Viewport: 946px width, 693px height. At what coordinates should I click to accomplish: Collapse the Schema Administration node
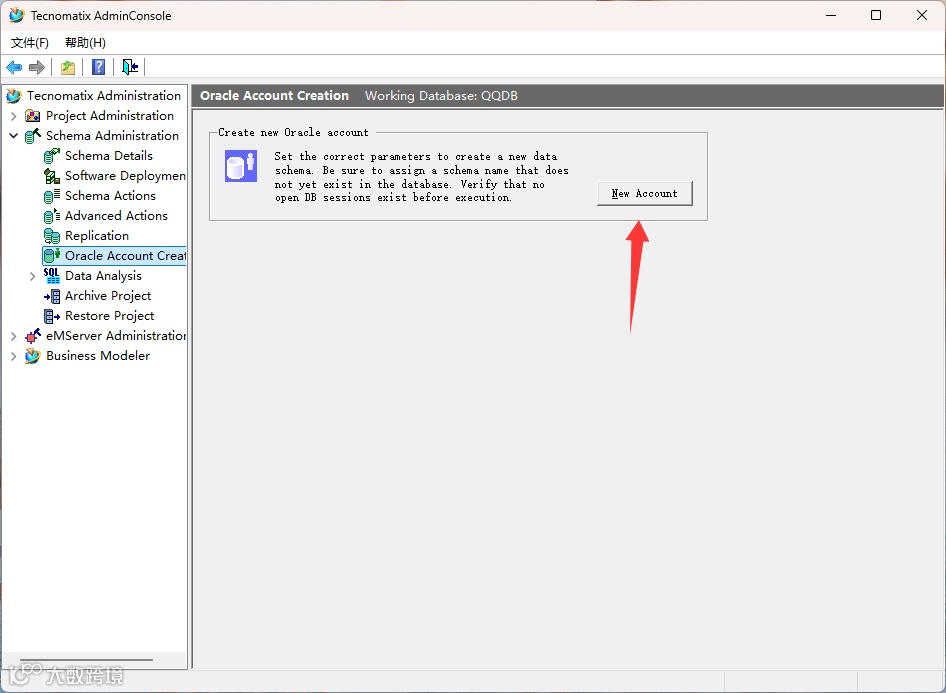pos(13,136)
